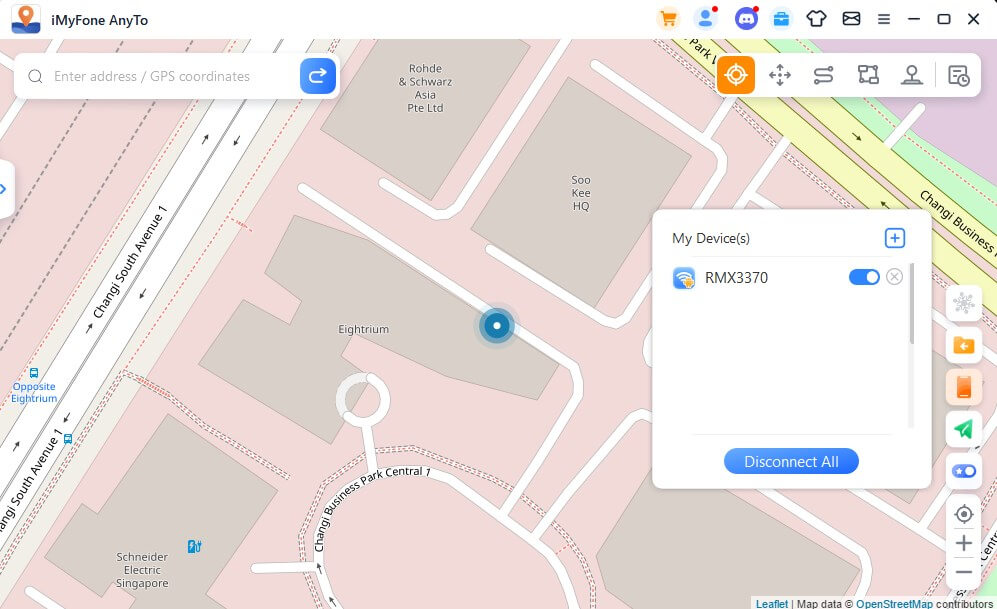Click the RMX3370 device name

(x=736, y=278)
